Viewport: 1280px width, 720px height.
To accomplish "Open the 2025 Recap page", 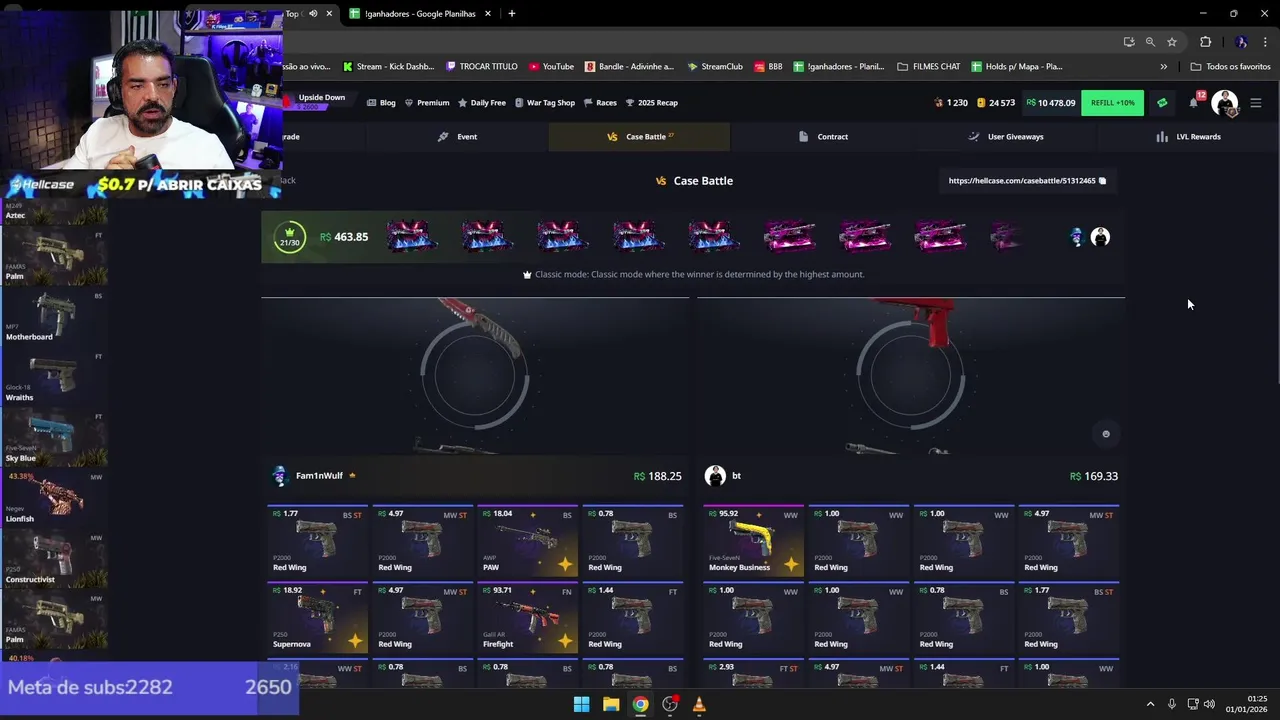I will pyautogui.click(x=652, y=103).
